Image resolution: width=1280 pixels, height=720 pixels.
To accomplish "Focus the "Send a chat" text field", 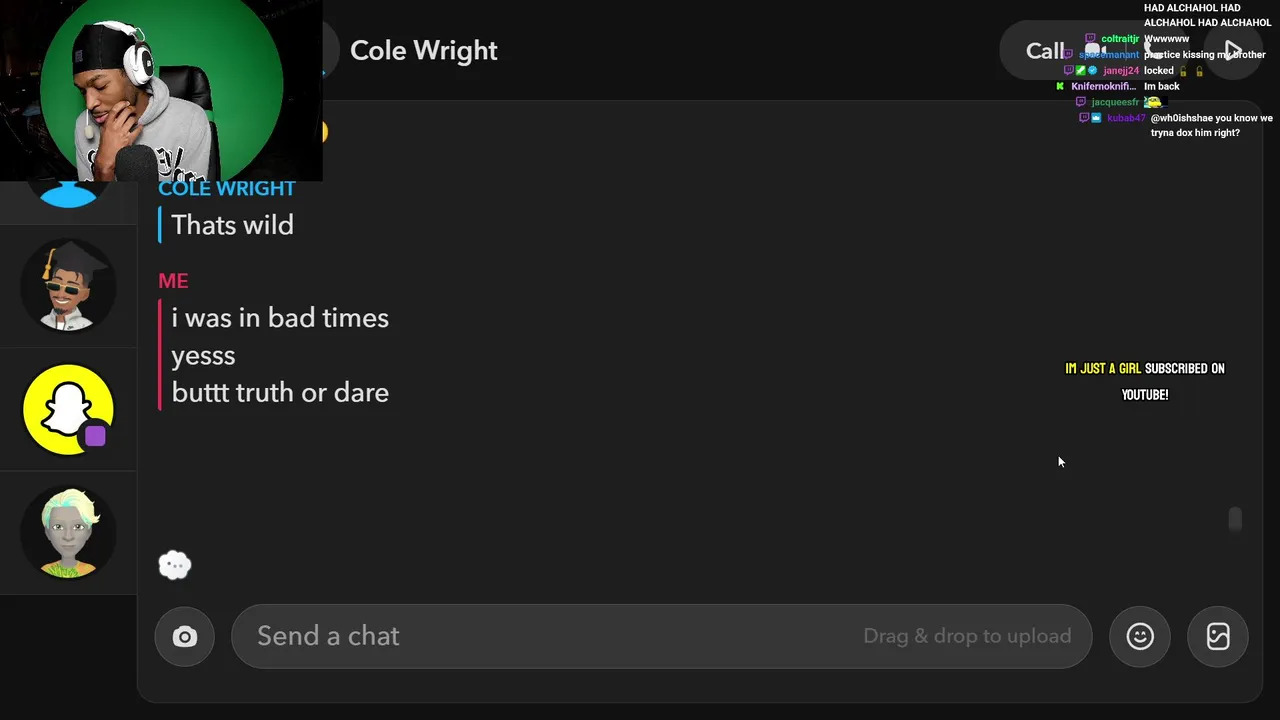I will pyautogui.click(x=550, y=636).
